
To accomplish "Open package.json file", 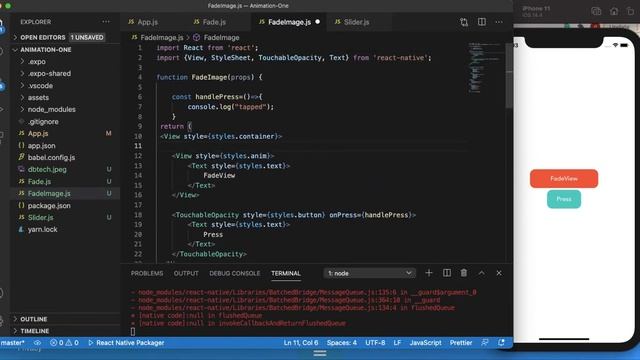I will (49, 206).
